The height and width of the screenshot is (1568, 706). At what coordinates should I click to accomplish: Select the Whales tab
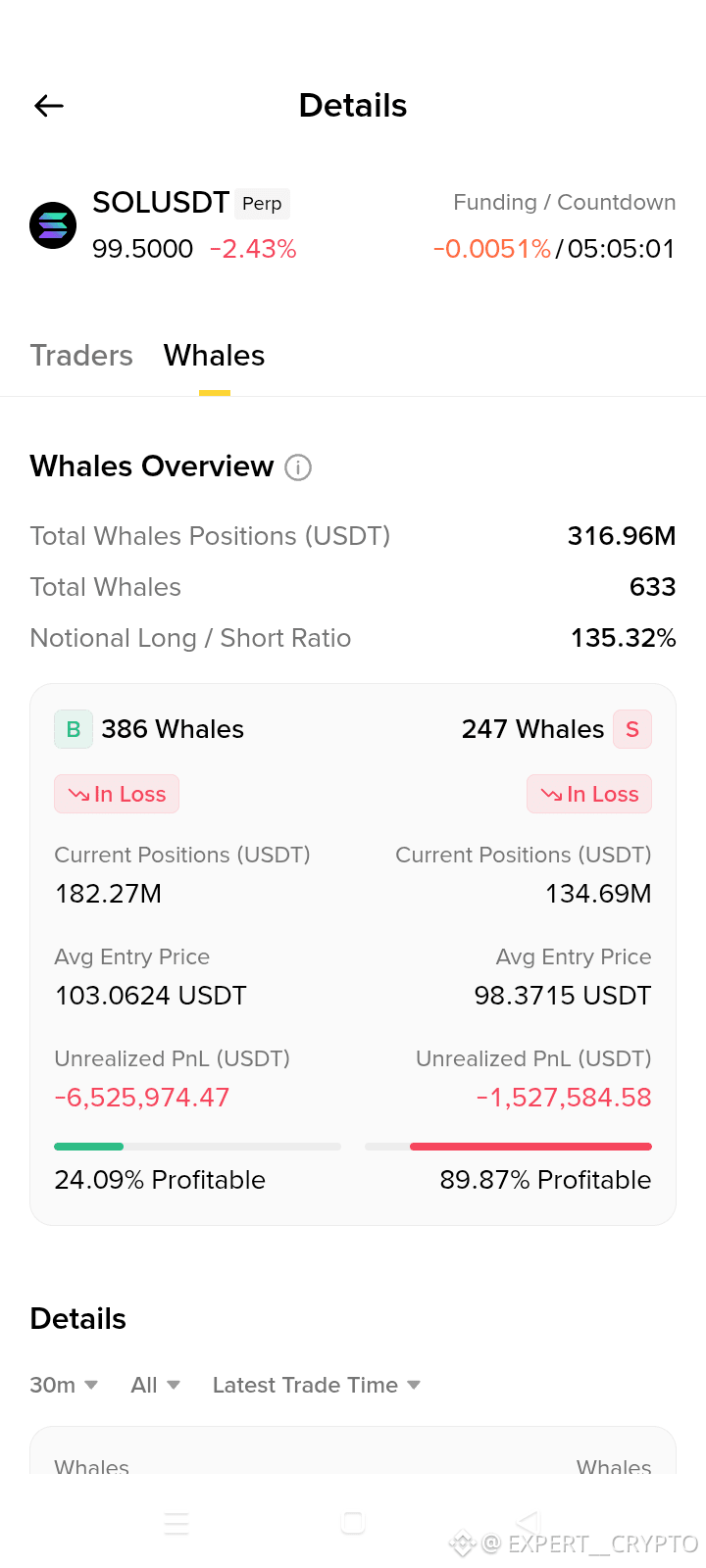(x=215, y=355)
